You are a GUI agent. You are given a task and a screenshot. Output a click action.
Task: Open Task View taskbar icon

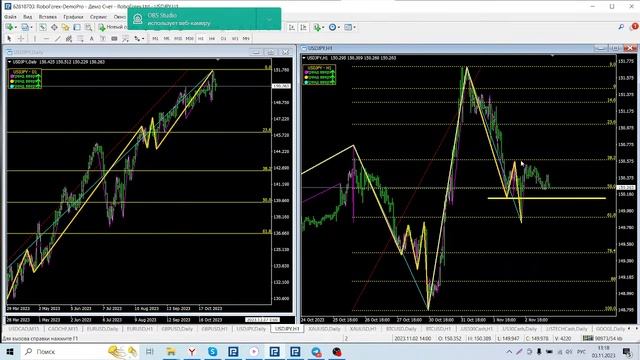coord(149,351)
